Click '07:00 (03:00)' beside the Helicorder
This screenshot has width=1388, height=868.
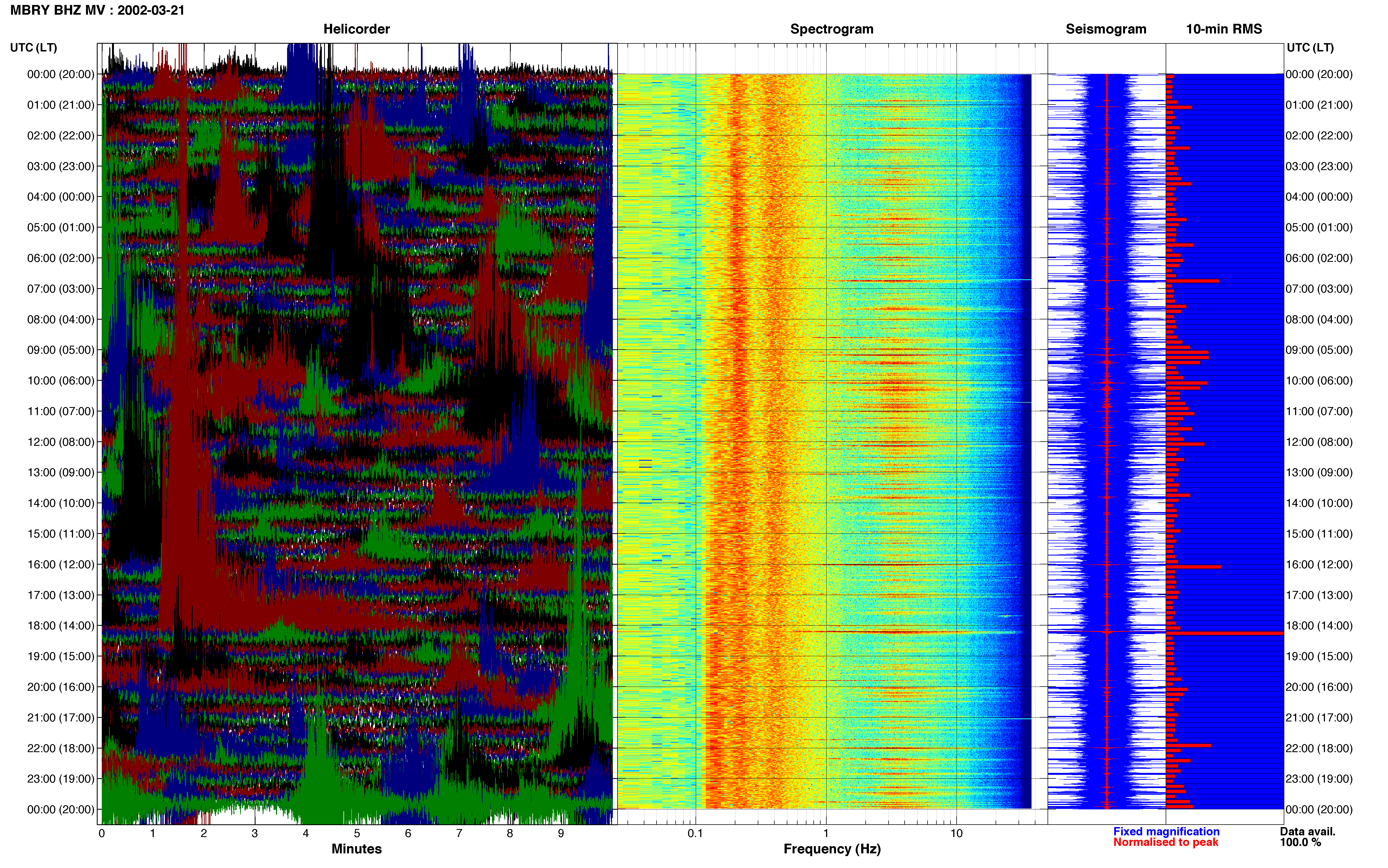tap(61, 289)
